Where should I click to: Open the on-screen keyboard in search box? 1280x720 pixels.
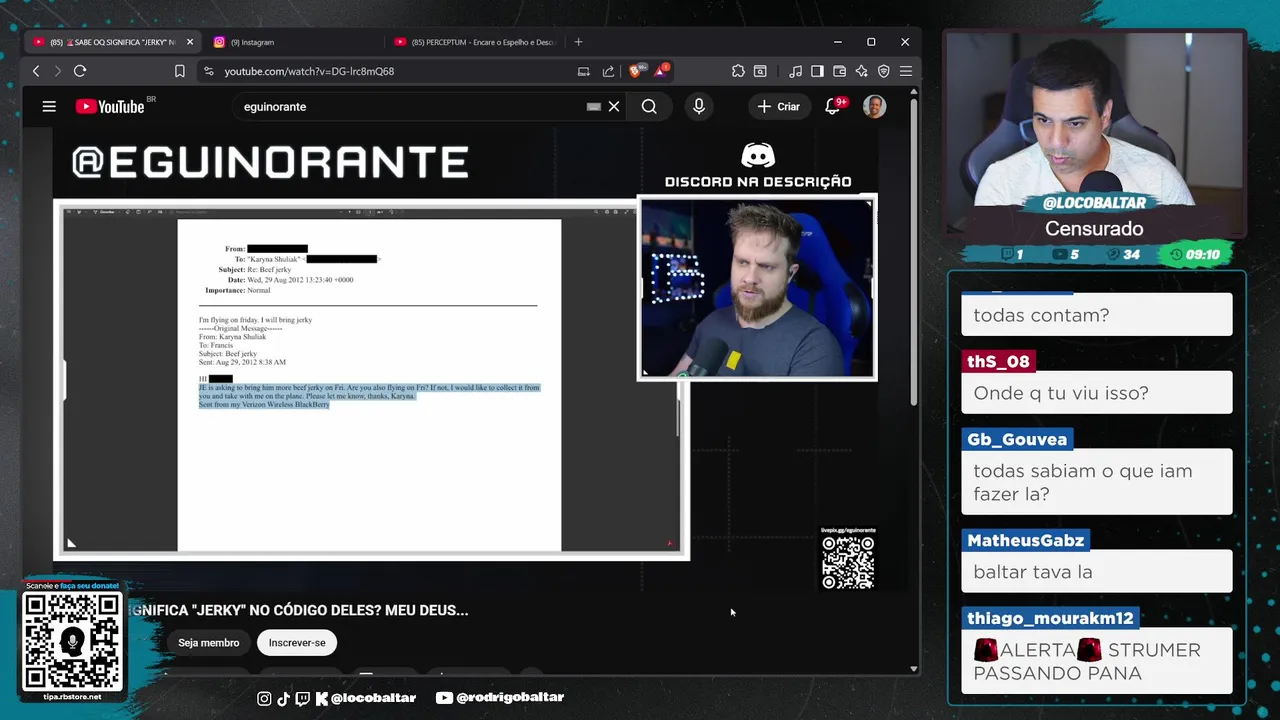click(x=594, y=106)
